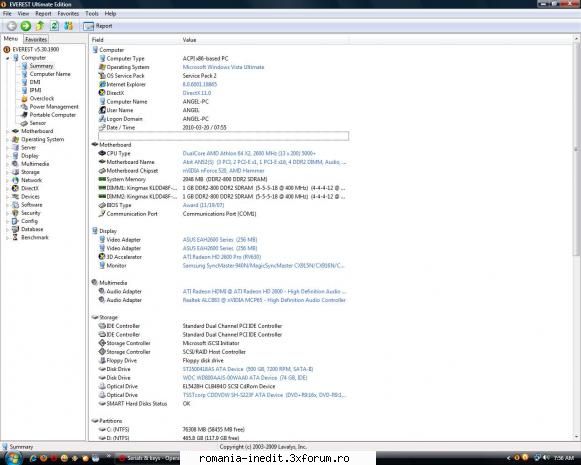Screen dimensions: 581x465
Task: Open Microsoft Windows Vista Ultimate link
Action: [223, 67]
